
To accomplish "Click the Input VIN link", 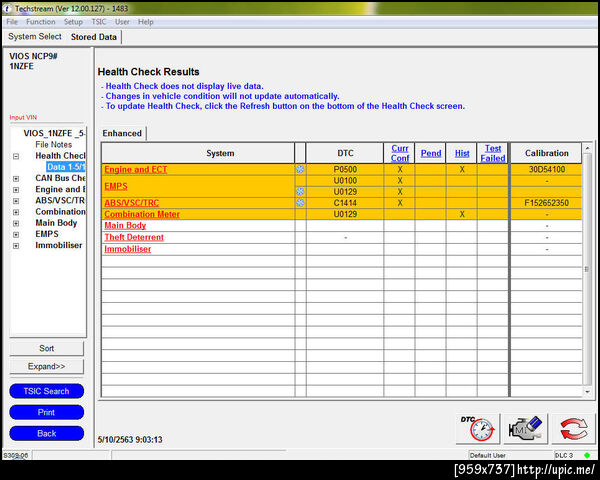I will pyautogui.click(x=23, y=118).
